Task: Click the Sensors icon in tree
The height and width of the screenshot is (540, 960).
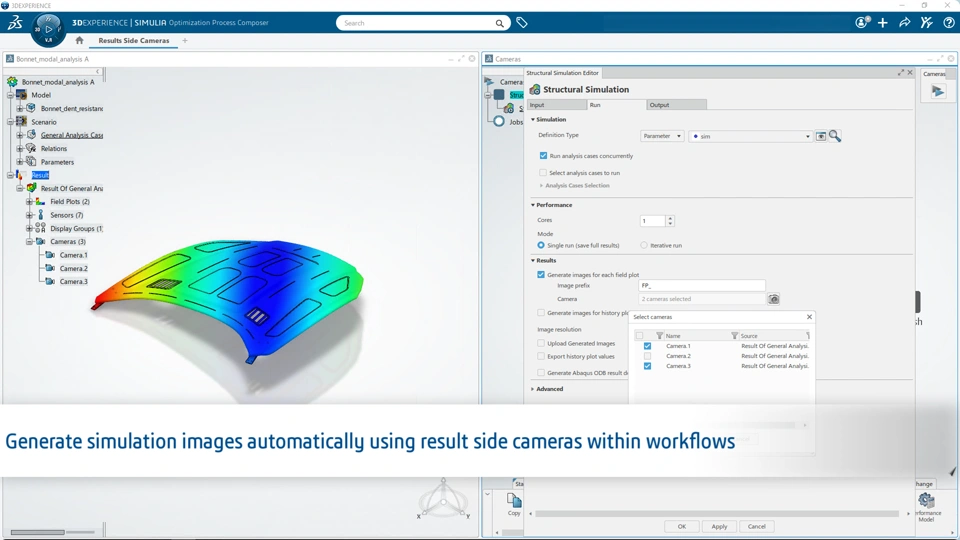Action: click(x=40, y=215)
